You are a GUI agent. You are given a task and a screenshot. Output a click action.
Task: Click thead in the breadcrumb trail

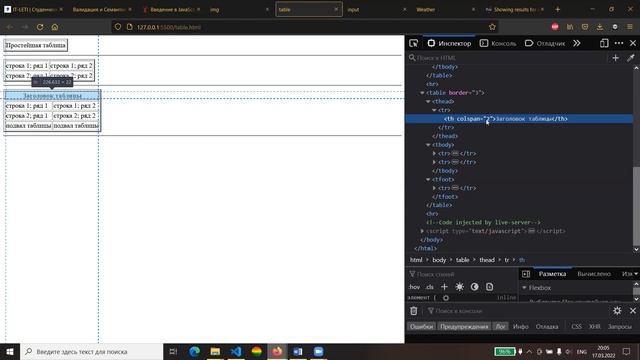[487, 260]
